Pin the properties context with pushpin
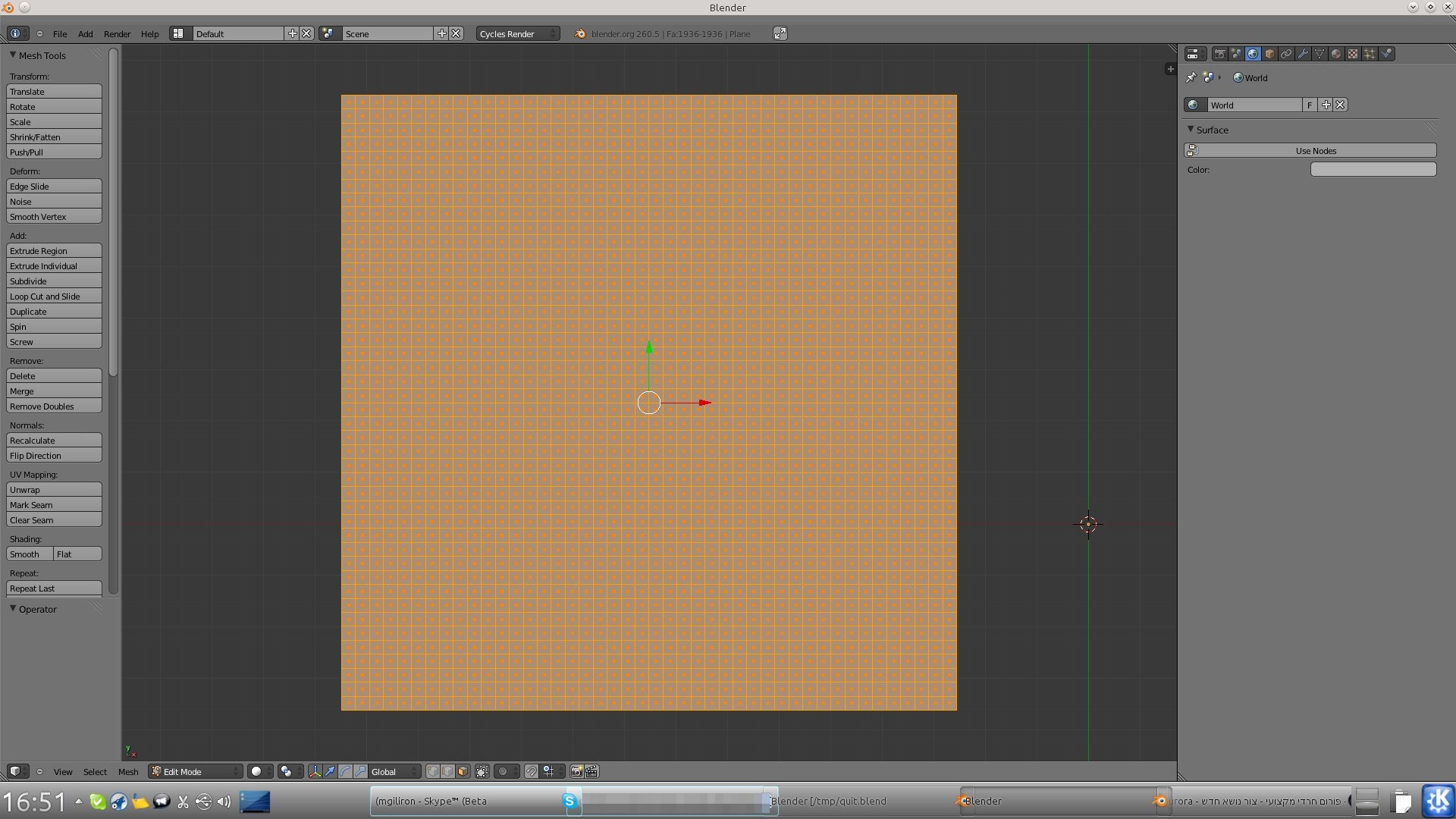Image resolution: width=1456 pixels, height=819 pixels. (x=1191, y=77)
